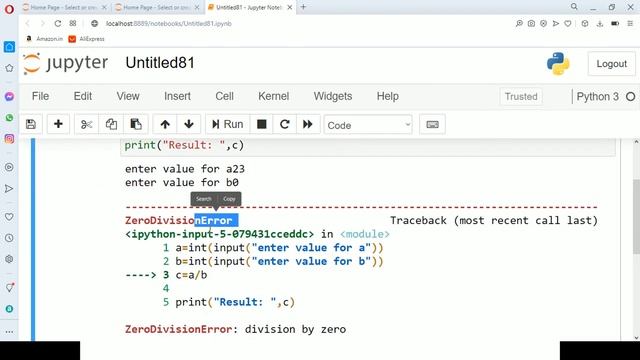This screenshot has height=360, width=640.
Task: Open Settings gear in Opera sidebar
Action: click(9, 259)
